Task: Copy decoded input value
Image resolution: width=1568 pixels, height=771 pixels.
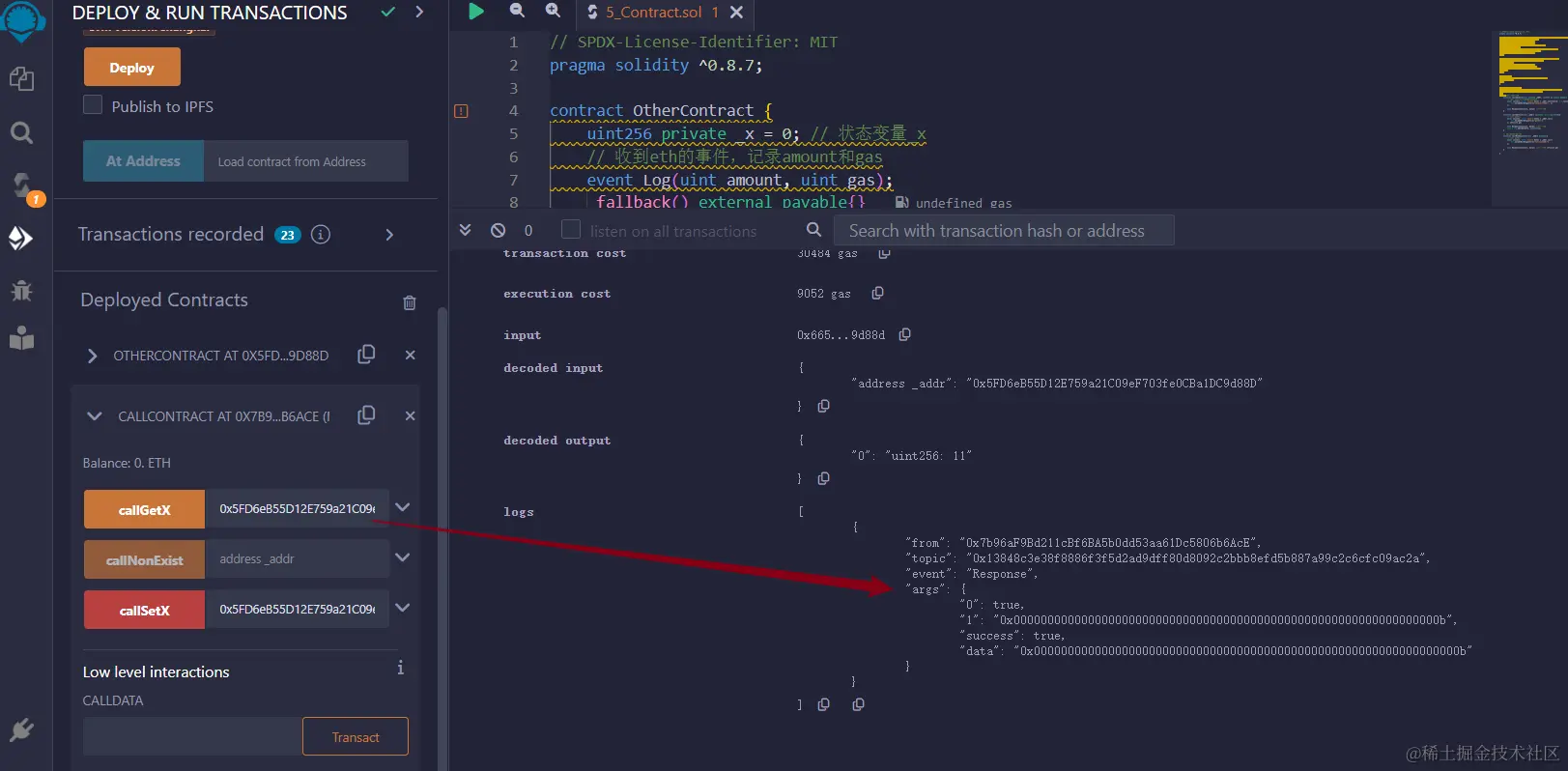Action: tap(823, 406)
